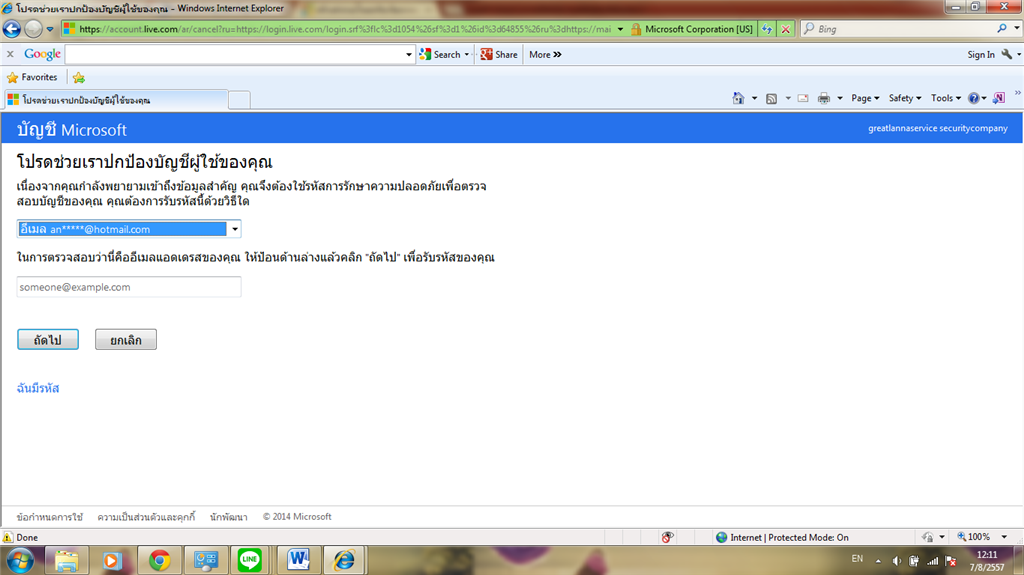This screenshot has height=575, width=1024.
Task: Open ข้อกำหนดการใช้ terms footer link
Action: pyautogui.click(x=50, y=517)
